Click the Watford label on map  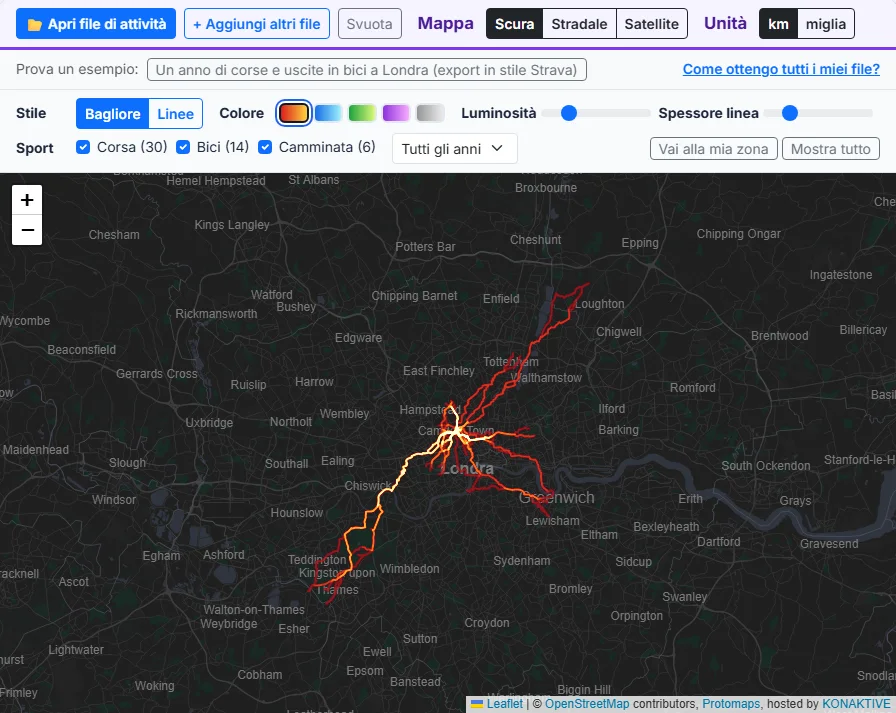click(271, 295)
